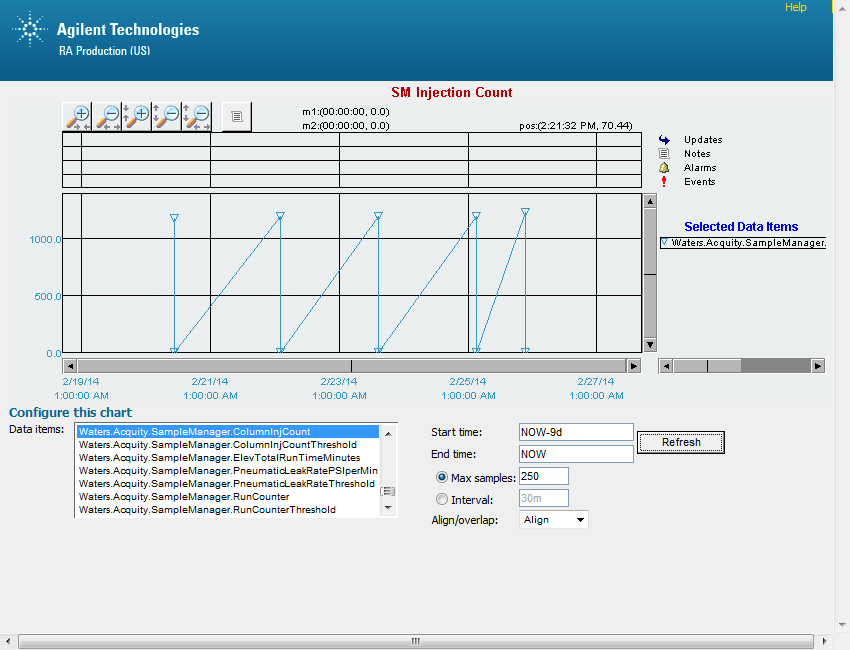Click the blue Updates arrow icon

pyautogui.click(x=664, y=140)
